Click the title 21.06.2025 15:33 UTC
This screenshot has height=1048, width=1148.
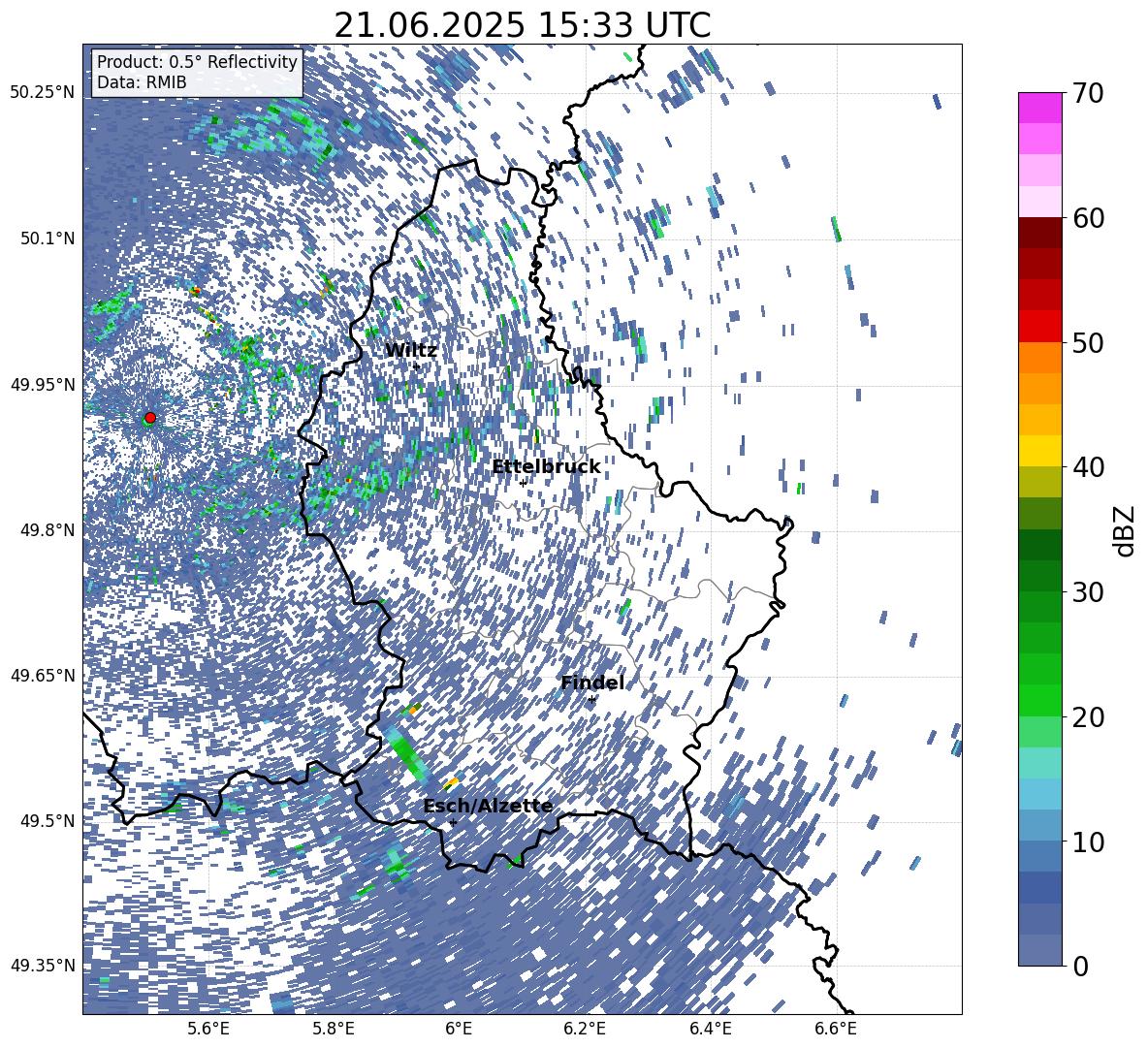coord(522,25)
